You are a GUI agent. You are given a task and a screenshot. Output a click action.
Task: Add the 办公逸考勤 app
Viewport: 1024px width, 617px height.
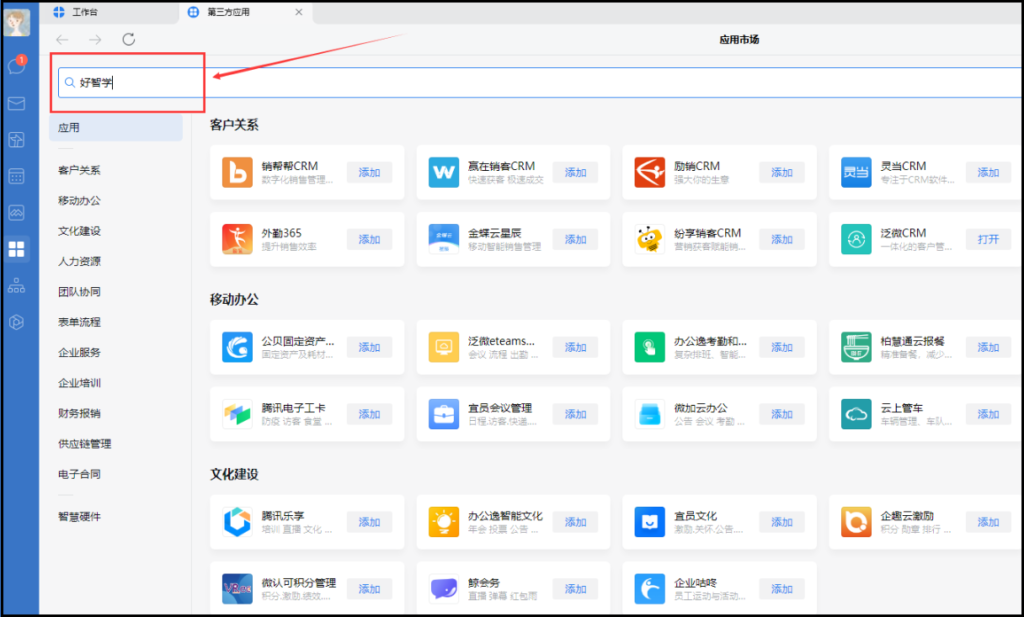[782, 347]
